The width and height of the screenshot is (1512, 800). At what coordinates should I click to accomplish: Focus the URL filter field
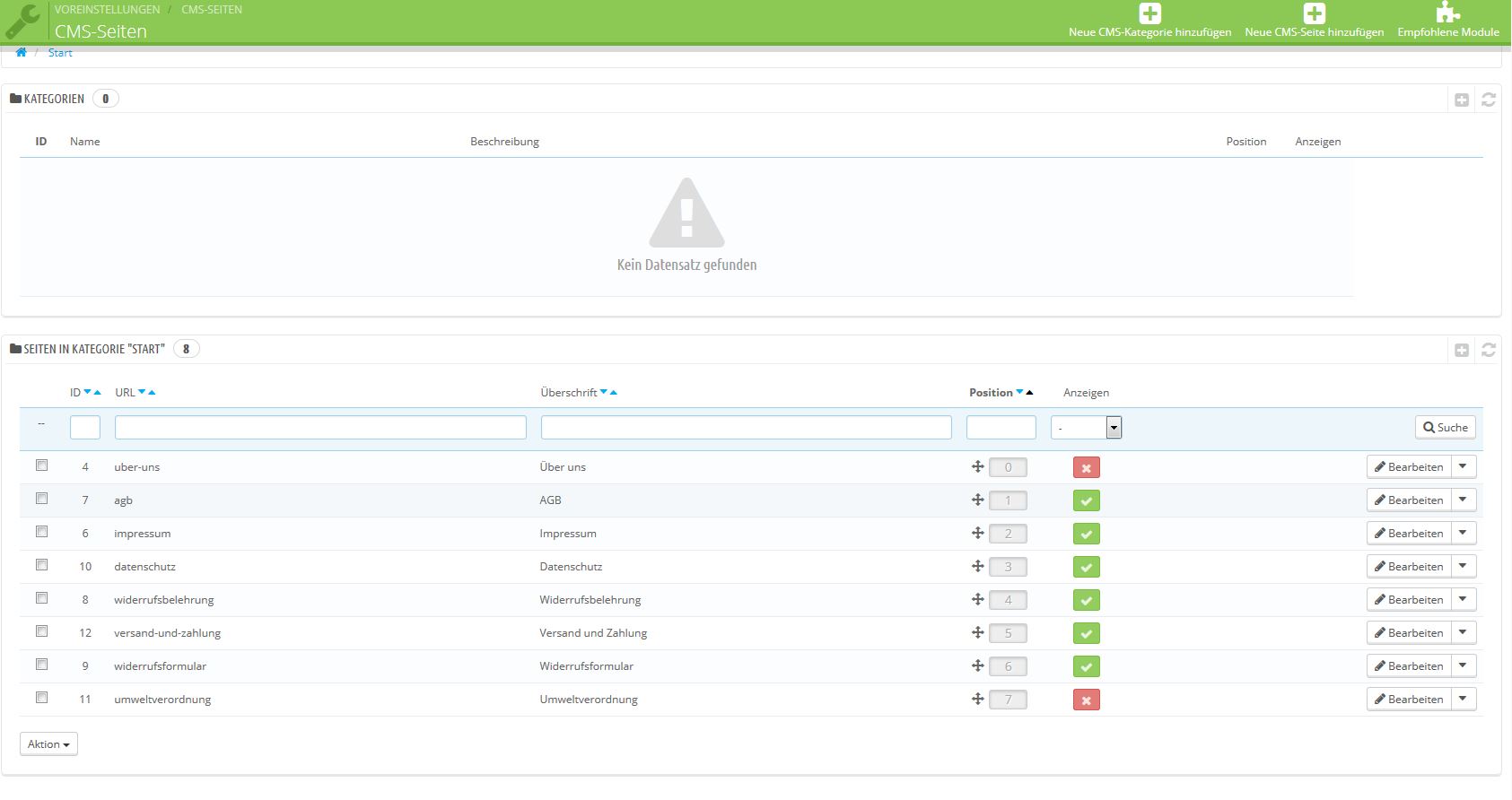click(x=320, y=428)
